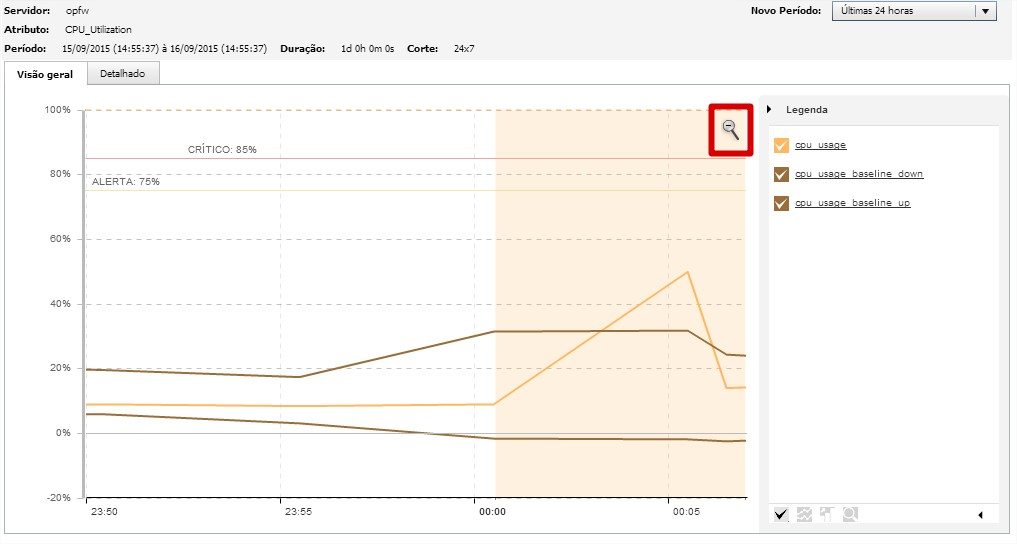Collapse the Legenda panel triangle
Screen dimensions: 1017x544
click(x=769, y=110)
